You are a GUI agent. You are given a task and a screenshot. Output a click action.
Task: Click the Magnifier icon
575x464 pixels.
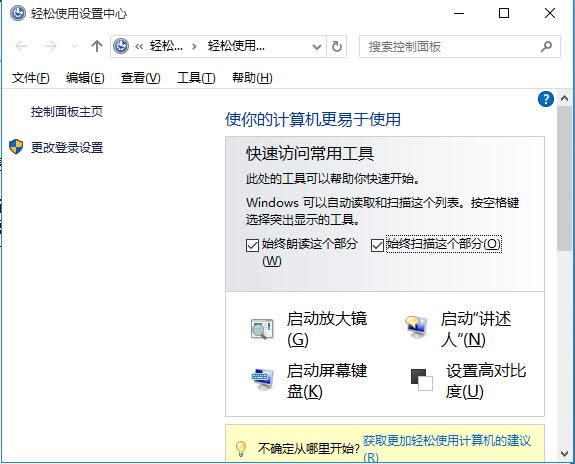[262, 329]
